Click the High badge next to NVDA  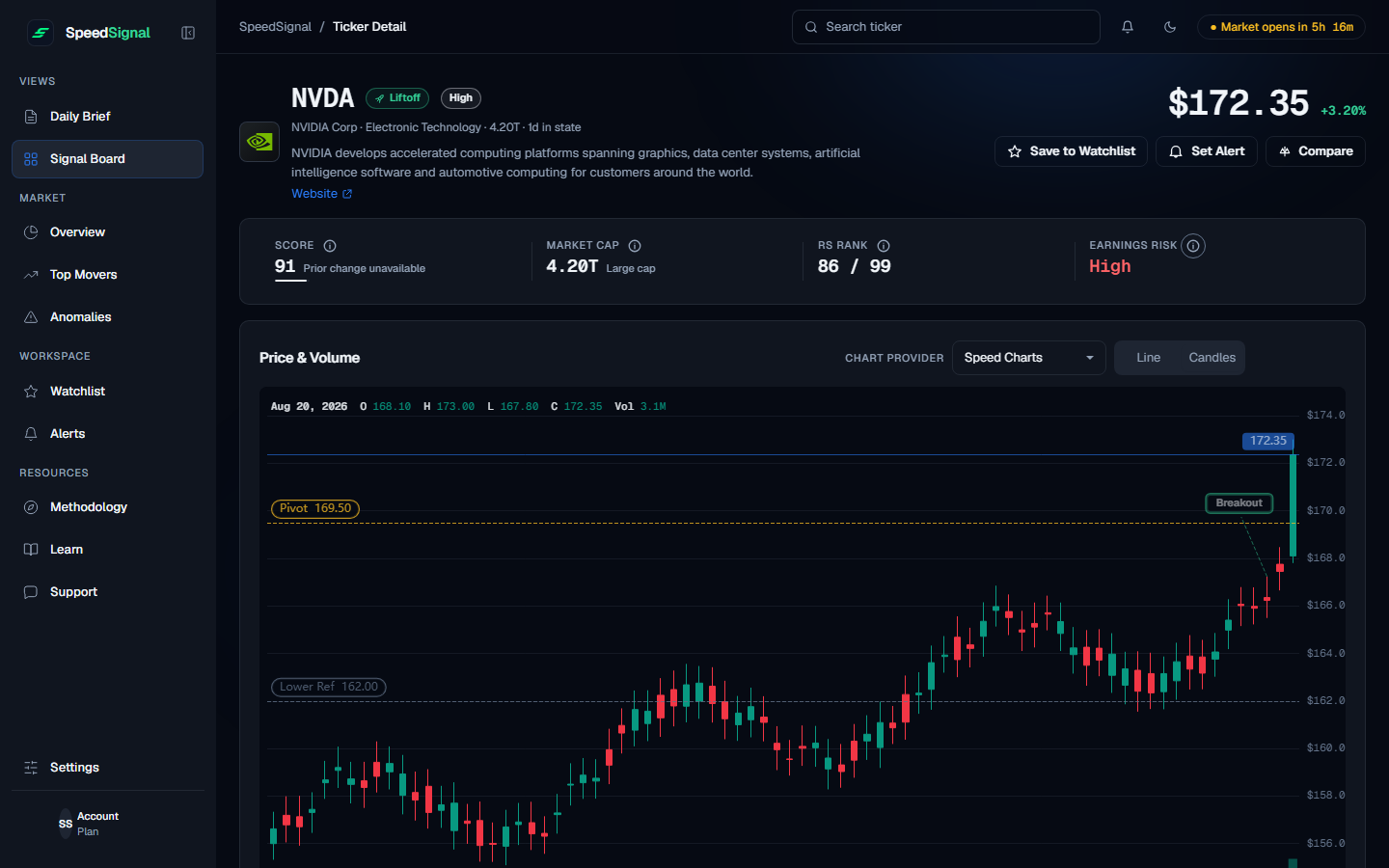461,98
